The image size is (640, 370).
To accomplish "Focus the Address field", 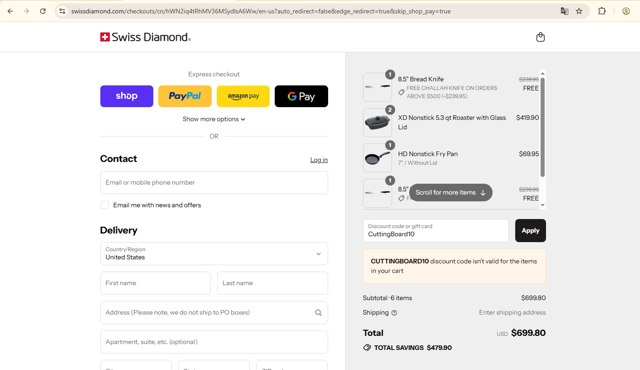I will click(214, 312).
